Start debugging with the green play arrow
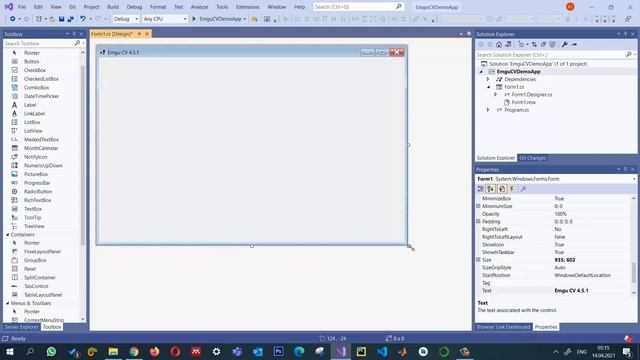This screenshot has height=360, width=640. tap(194, 19)
